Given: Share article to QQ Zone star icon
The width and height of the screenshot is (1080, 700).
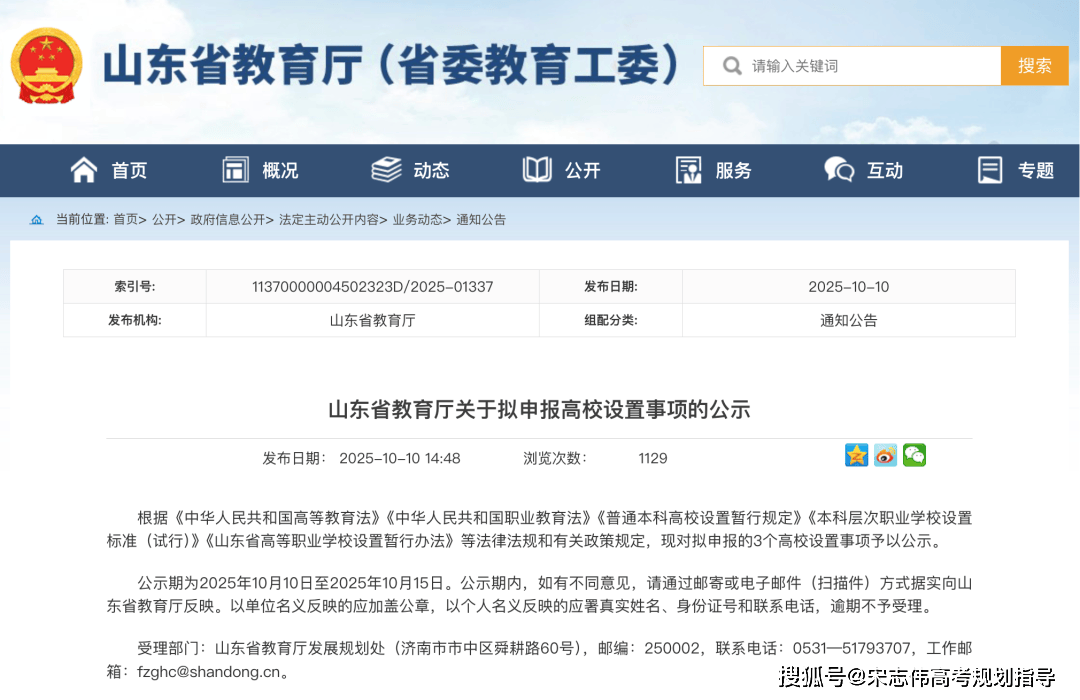Looking at the screenshot, I should coord(857,456).
